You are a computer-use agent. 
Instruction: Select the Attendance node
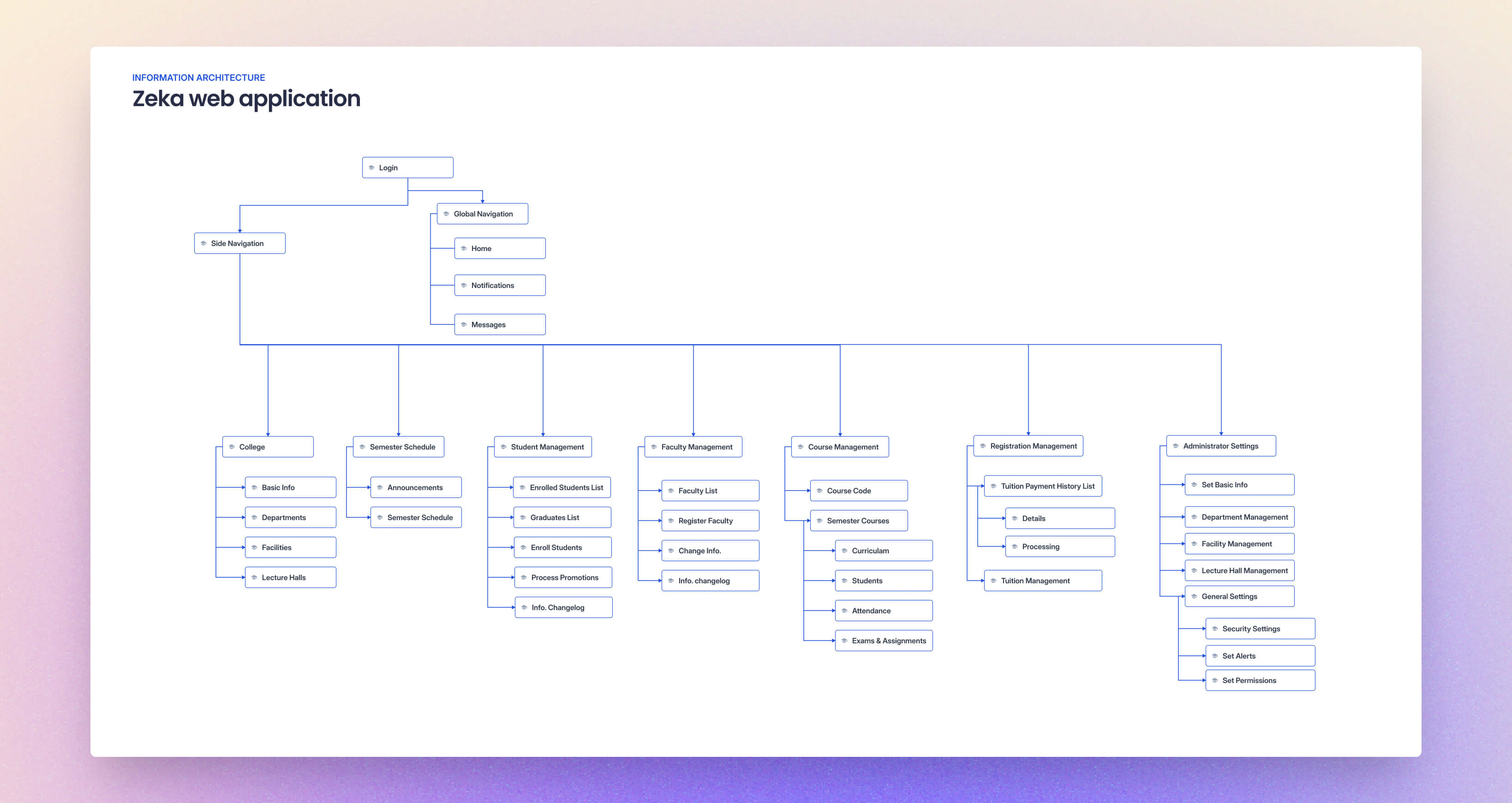pyautogui.click(x=884, y=611)
